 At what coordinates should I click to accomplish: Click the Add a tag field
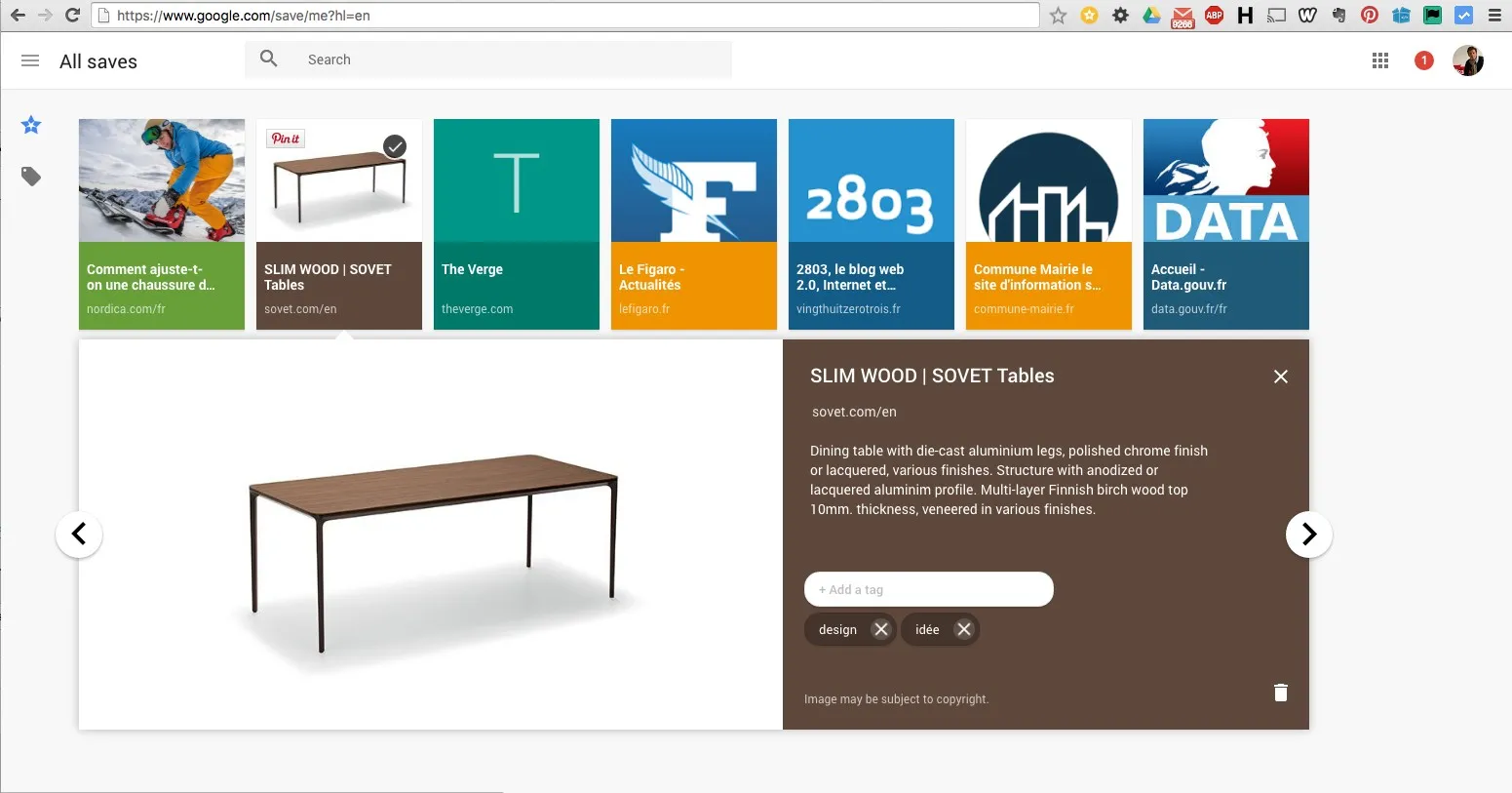(x=929, y=589)
